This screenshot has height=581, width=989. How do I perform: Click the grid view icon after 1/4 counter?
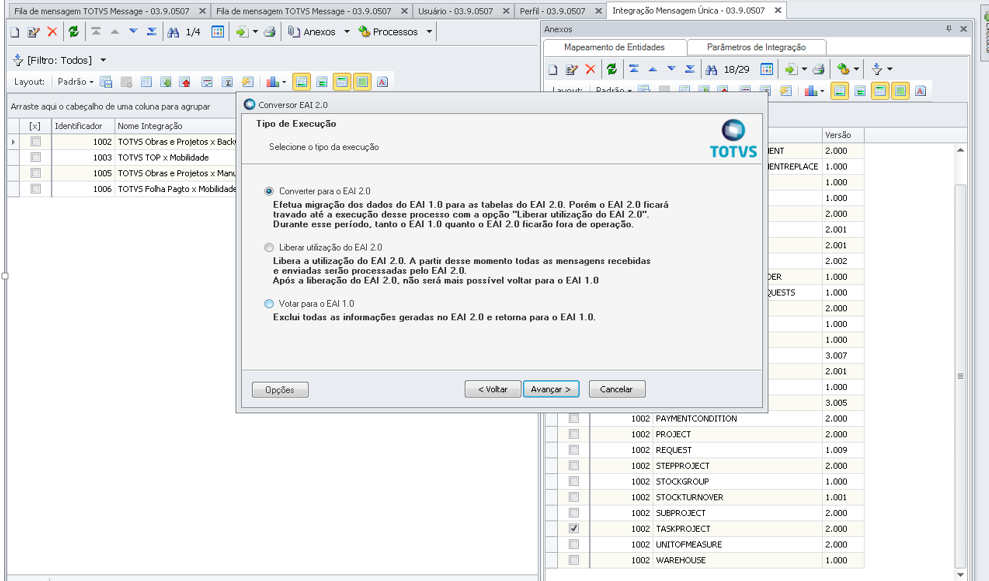[218, 32]
